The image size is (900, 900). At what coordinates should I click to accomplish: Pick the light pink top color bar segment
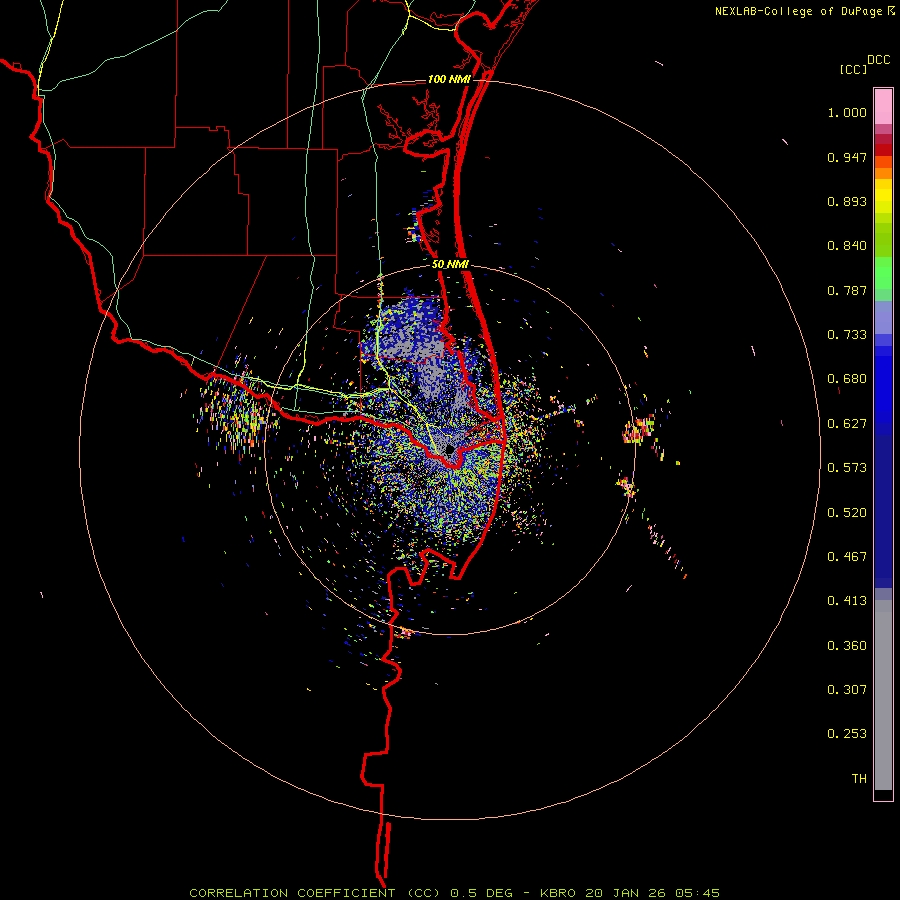point(883,106)
